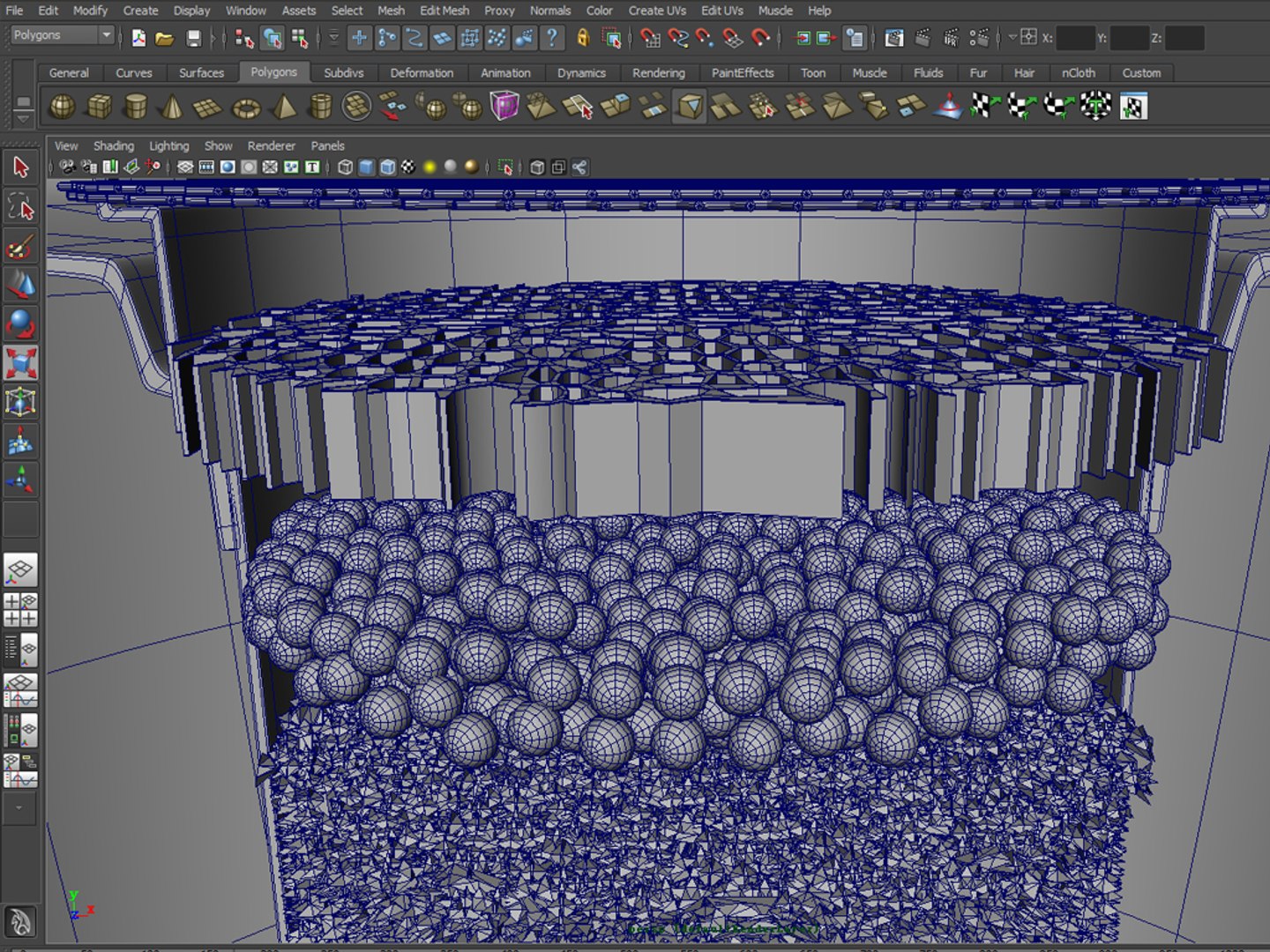Select the Rotate tool in the toolbox

coord(20,324)
